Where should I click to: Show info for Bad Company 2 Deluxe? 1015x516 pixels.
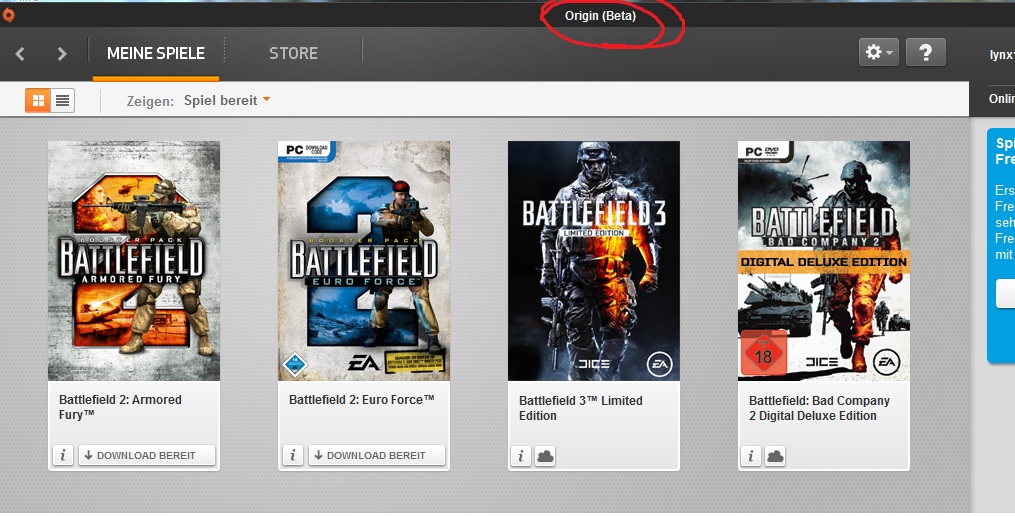[x=750, y=456]
